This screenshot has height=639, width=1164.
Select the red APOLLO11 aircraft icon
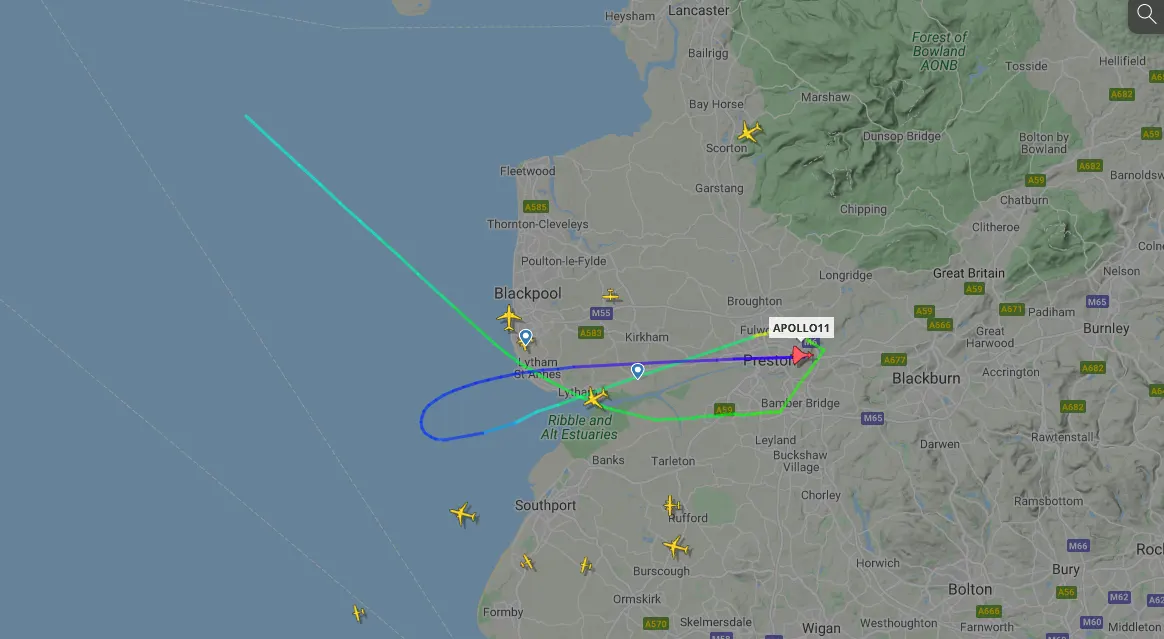click(802, 355)
